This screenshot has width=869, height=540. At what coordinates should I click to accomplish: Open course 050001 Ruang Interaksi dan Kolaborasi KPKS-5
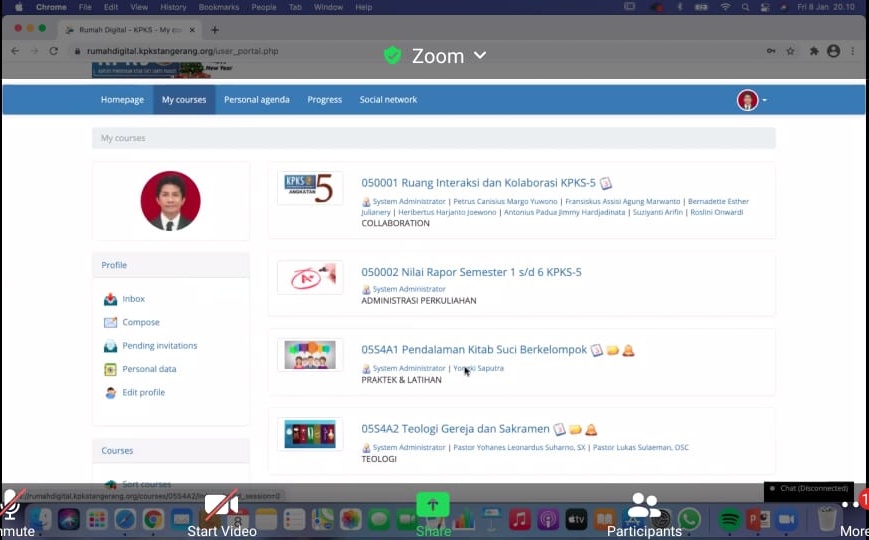(478, 183)
